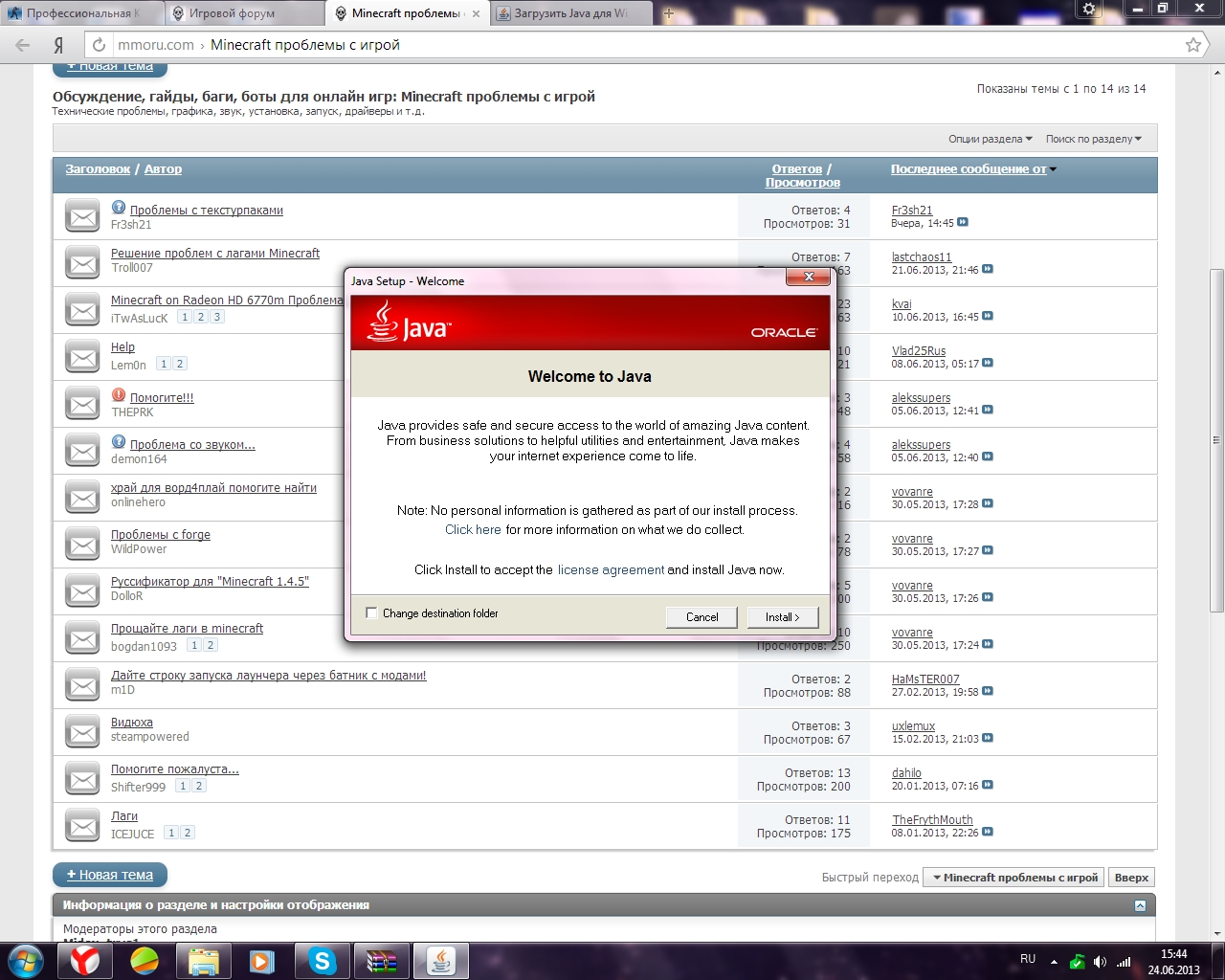
Task: Open quick jump 'Minecraft проблемы с игрой' dropdown
Action: pyautogui.click(x=1013, y=878)
